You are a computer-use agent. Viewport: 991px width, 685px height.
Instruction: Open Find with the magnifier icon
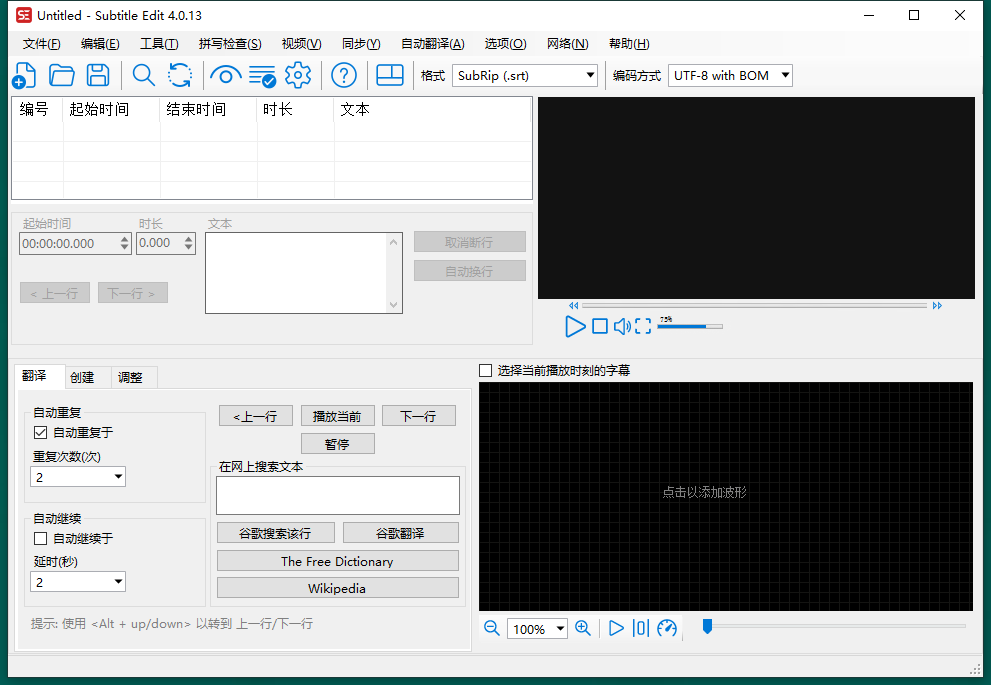coord(143,75)
